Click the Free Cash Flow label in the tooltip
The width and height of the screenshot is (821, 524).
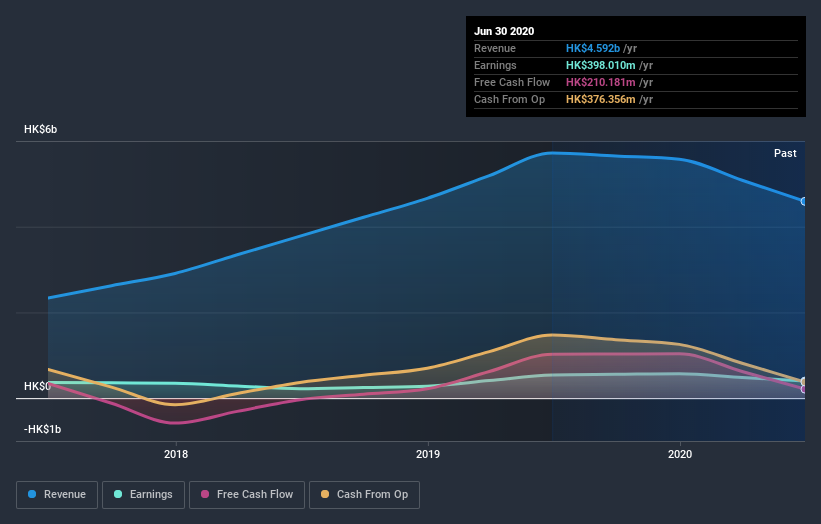tap(512, 82)
